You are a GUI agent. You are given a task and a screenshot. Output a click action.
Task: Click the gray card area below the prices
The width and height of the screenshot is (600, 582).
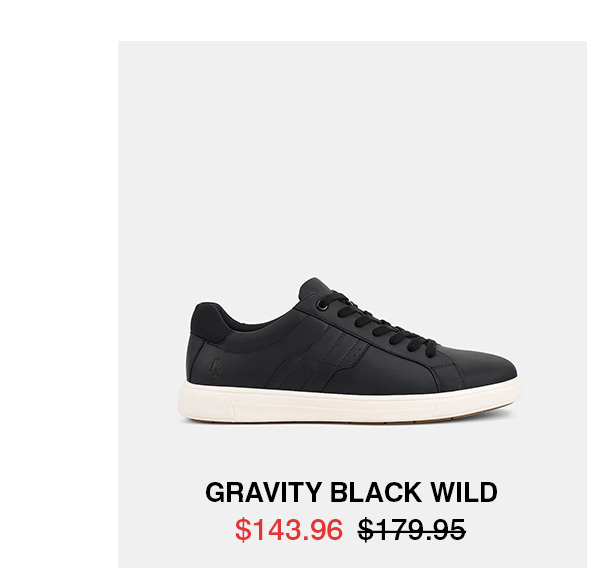pyautogui.click(x=350, y=558)
